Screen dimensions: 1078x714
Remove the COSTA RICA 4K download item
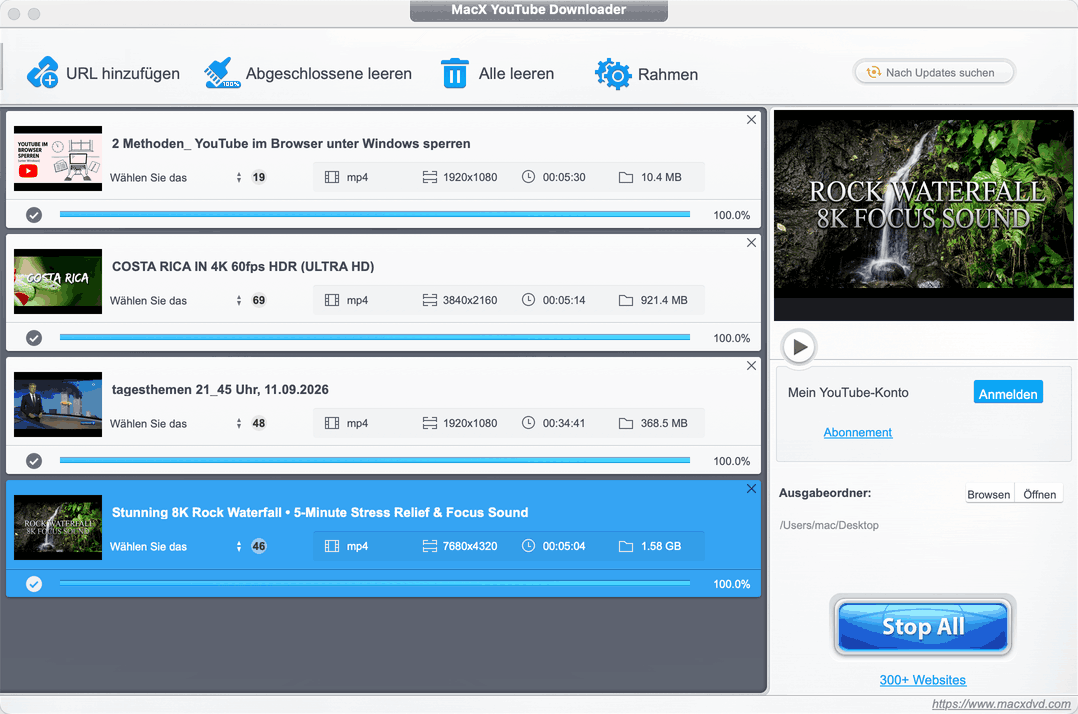point(751,243)
